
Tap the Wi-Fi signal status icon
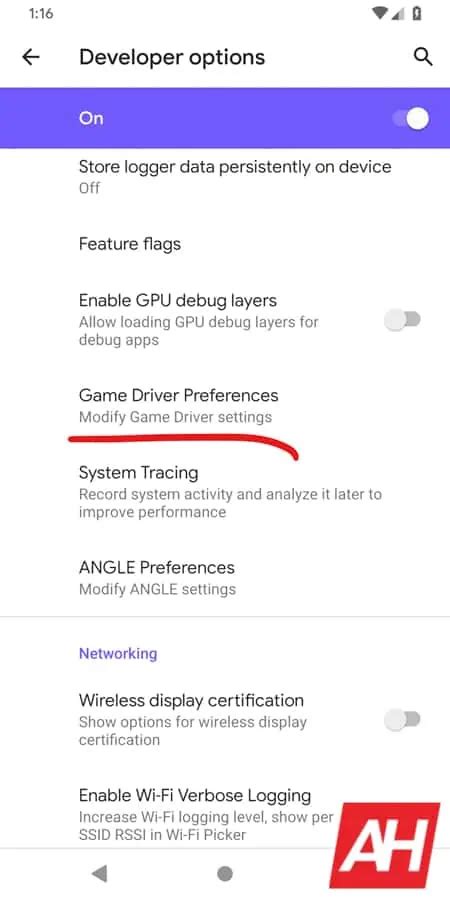pos(379,13)
